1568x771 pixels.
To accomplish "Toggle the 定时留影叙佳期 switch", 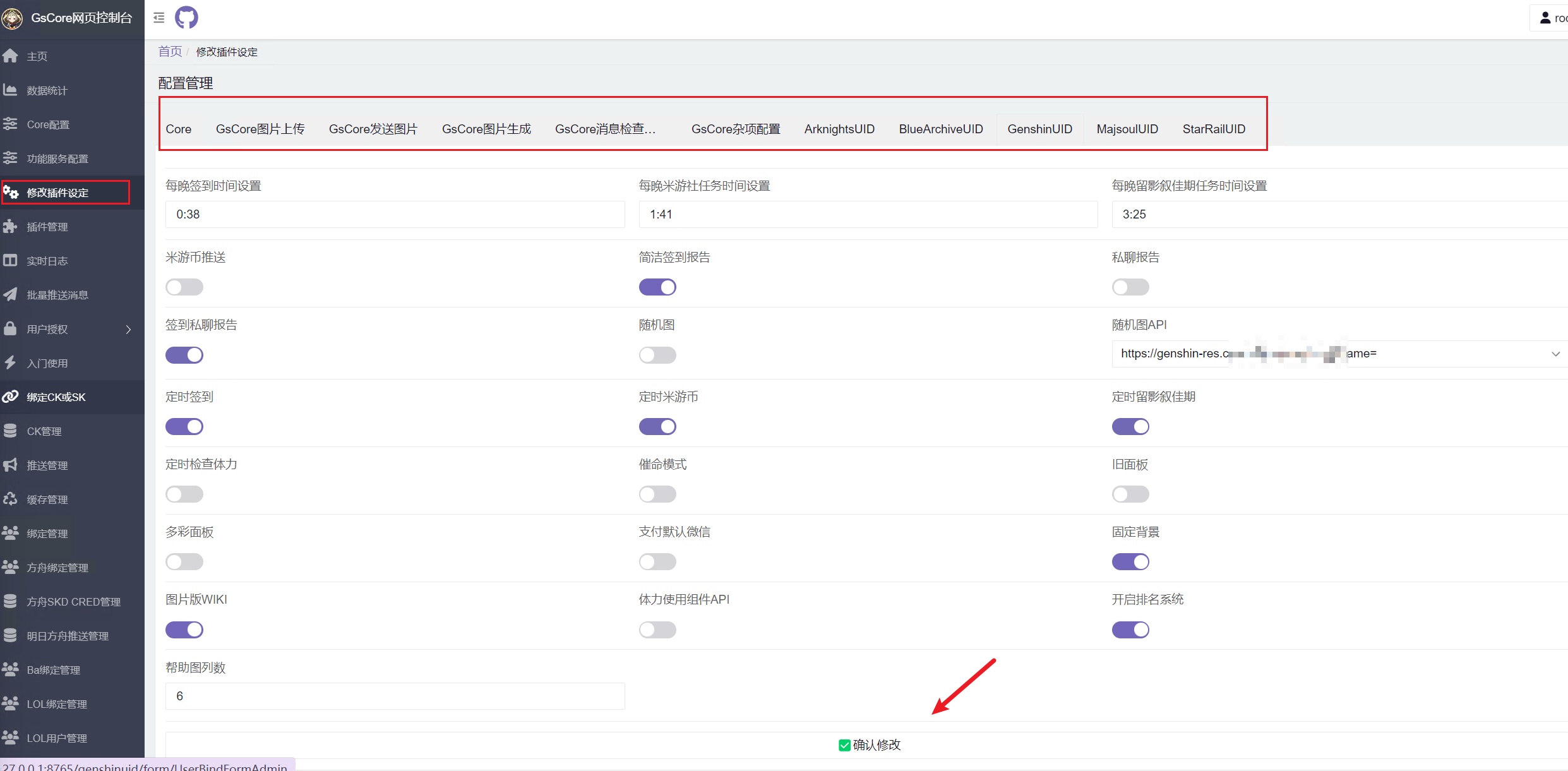I will tap(1130, 427).
